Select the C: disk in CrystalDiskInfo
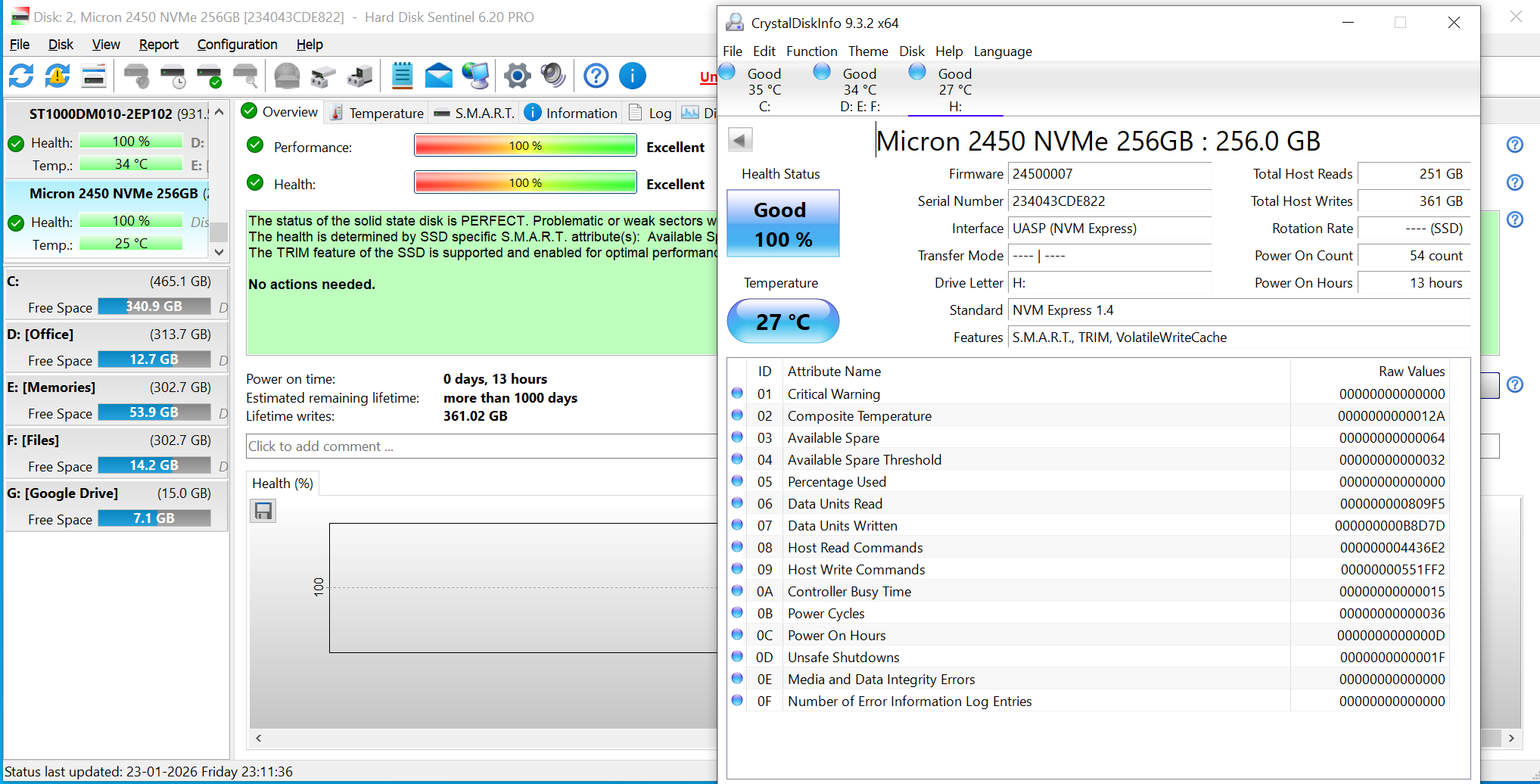 click(x=764, y=89)
